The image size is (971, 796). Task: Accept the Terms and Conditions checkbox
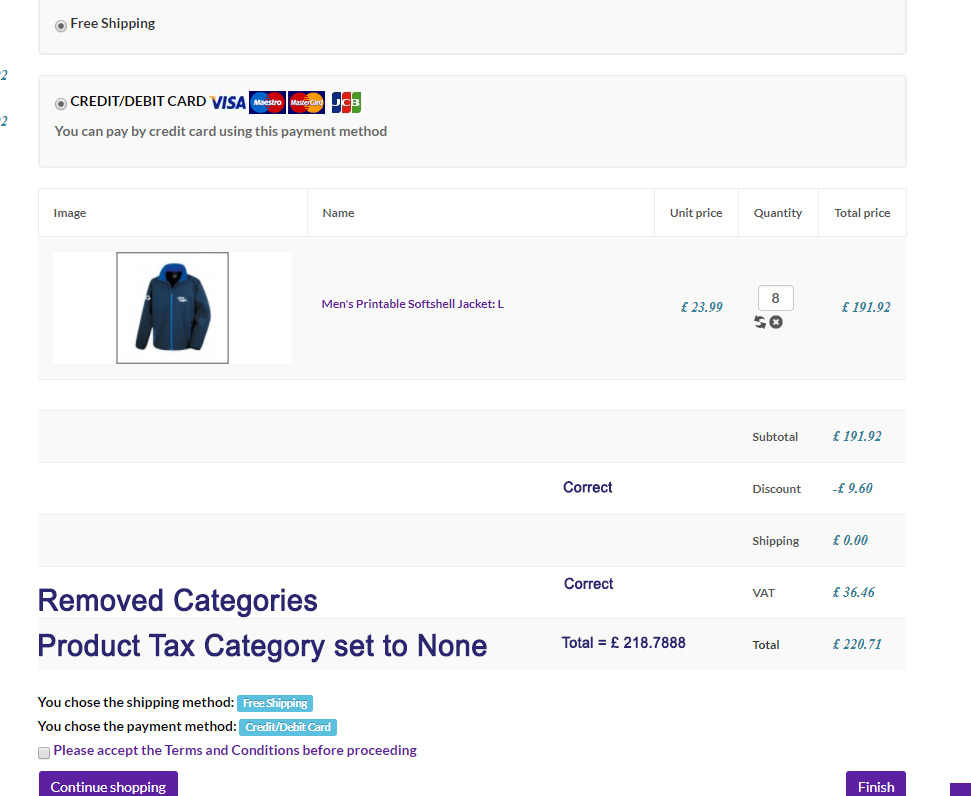coord(44,752)
